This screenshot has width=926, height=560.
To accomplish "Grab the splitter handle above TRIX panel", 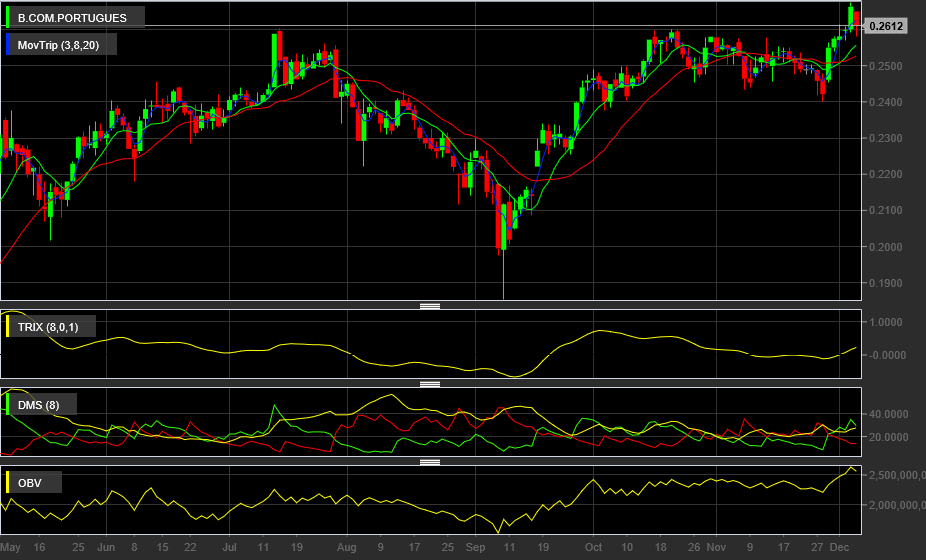I will pyautogui.click(x=430, y=306).
